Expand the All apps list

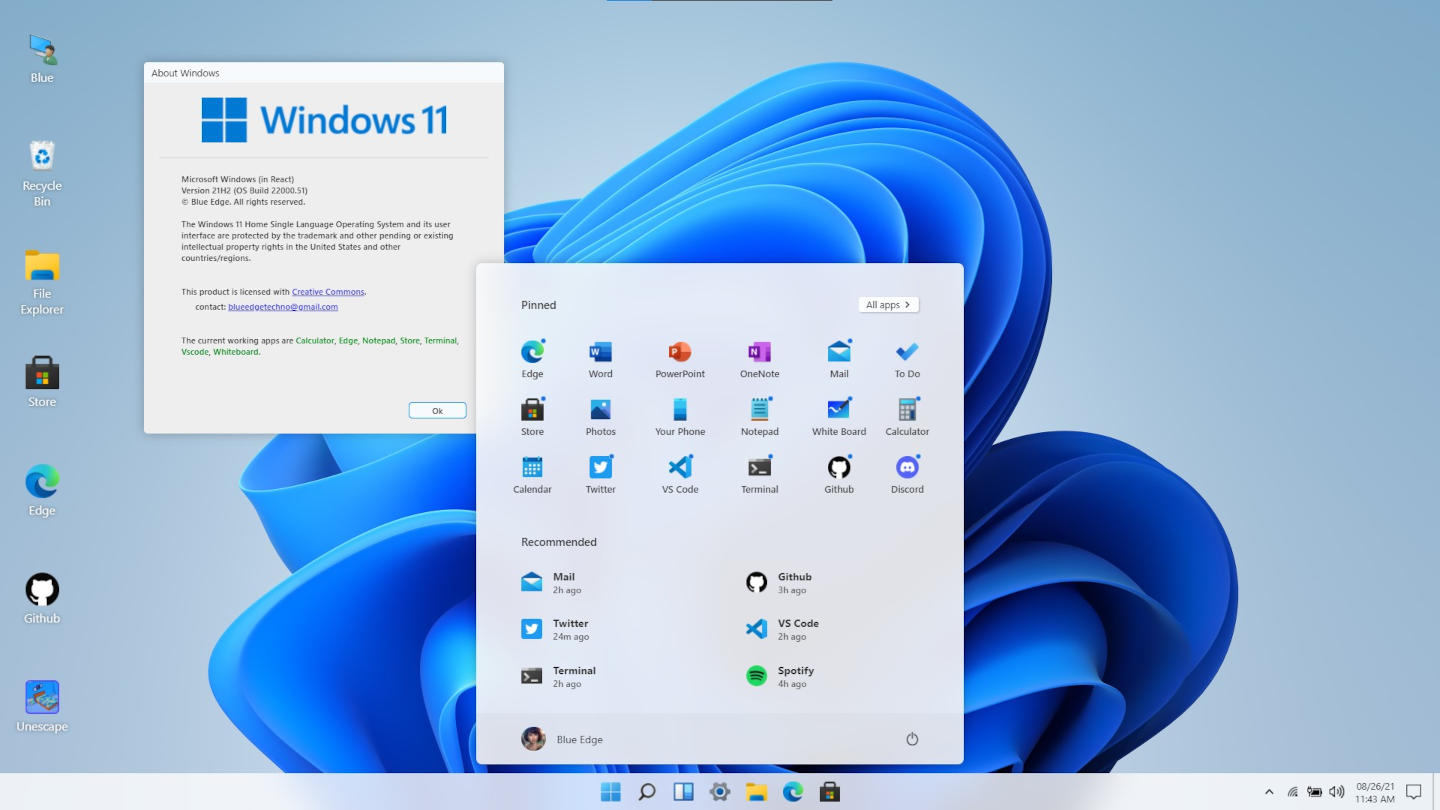pyautogui.click(x=888, y=305)
